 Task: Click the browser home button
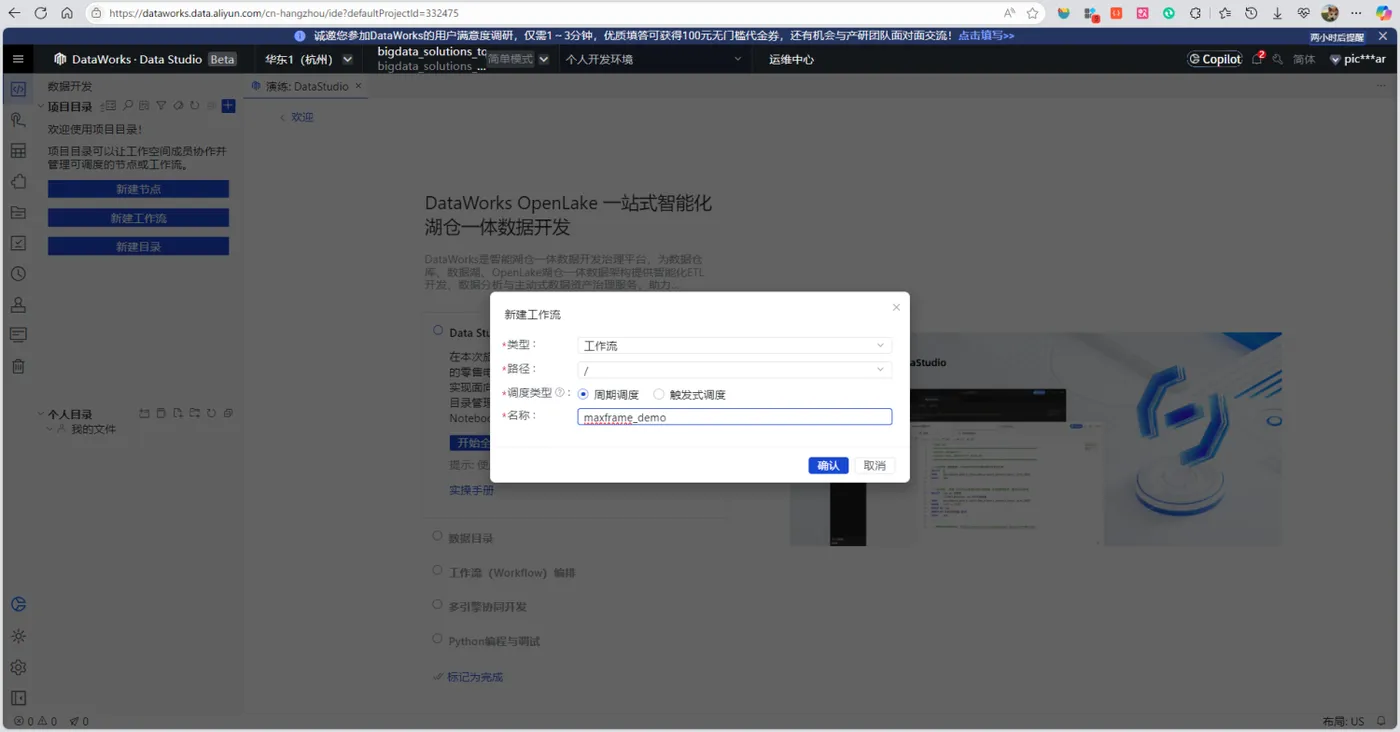66,13
